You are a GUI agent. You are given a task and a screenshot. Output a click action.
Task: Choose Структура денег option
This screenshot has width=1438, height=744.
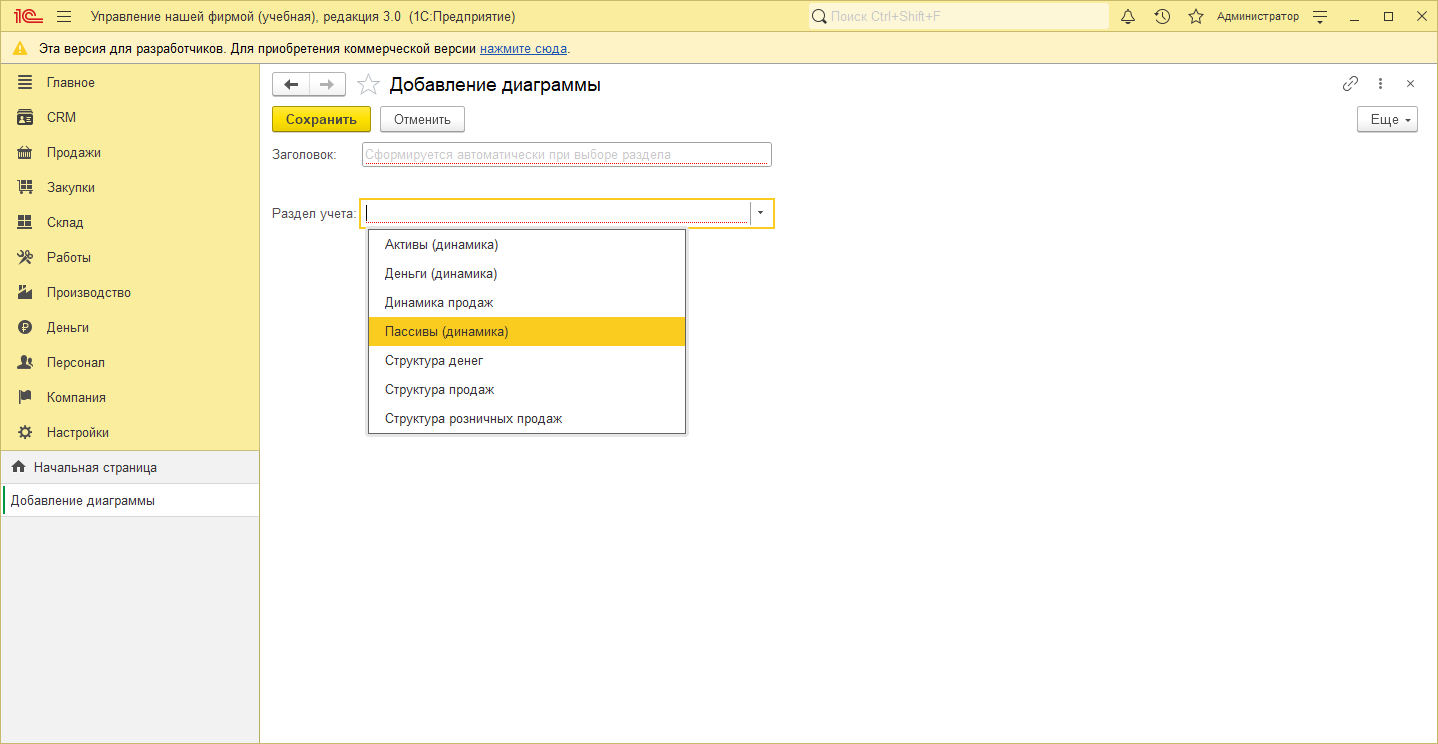point(527,360)
